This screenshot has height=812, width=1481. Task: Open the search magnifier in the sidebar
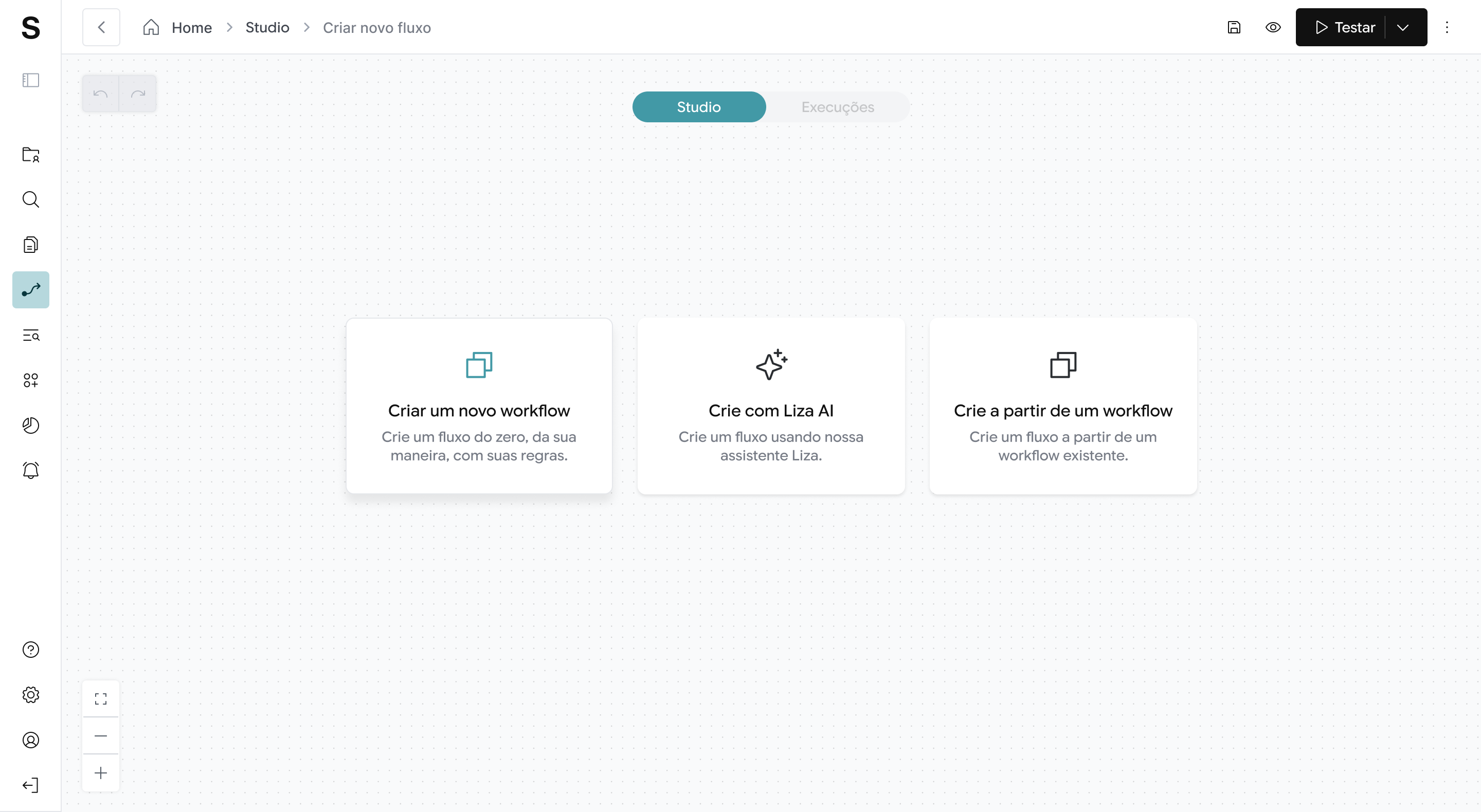pyautogui.click(x=30, y=199)
